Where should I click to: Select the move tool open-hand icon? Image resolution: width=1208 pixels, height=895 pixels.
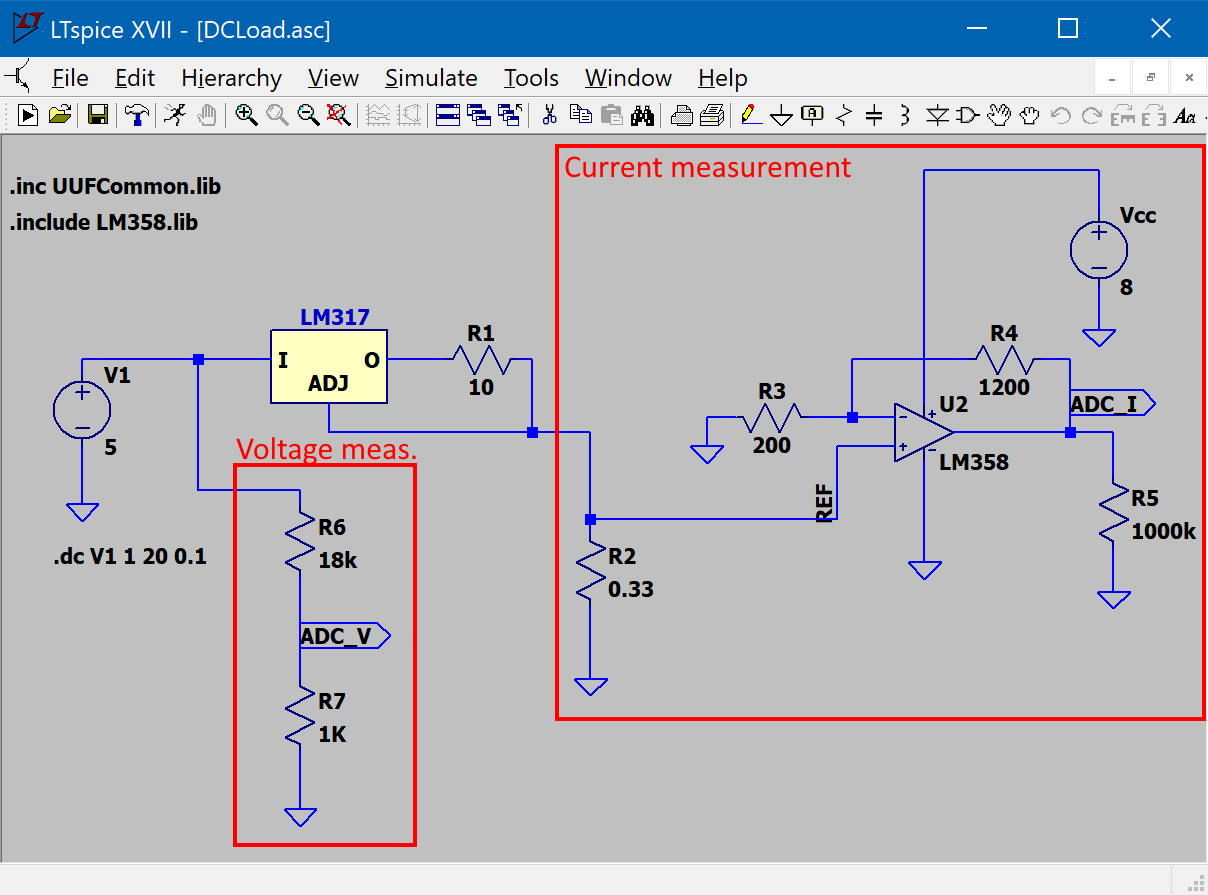[x=998, y=115]
